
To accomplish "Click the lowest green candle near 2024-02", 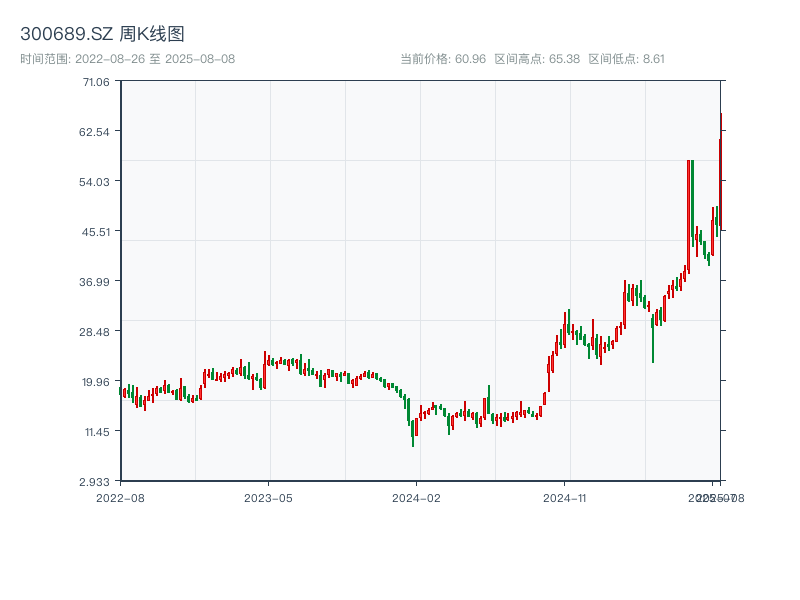I will pos(413,433).
